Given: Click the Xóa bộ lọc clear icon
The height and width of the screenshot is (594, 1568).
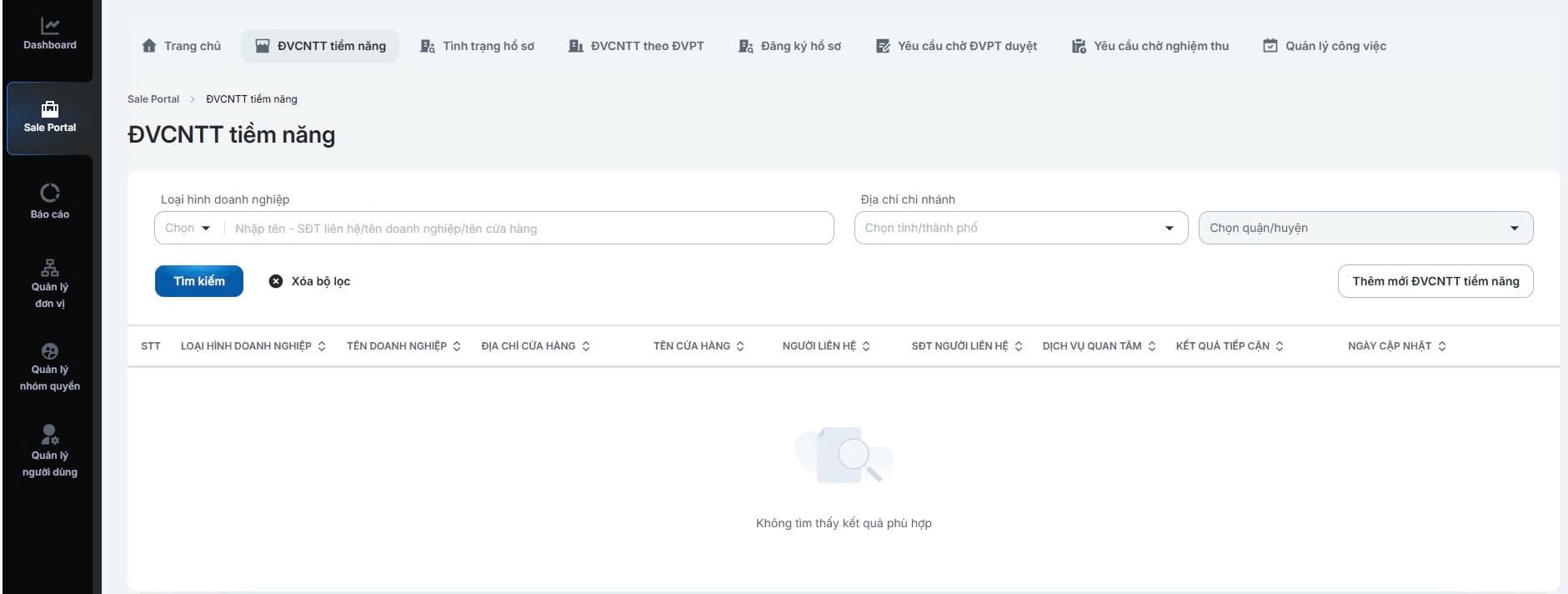Looking at the screenshot, I should coord(276,281).
